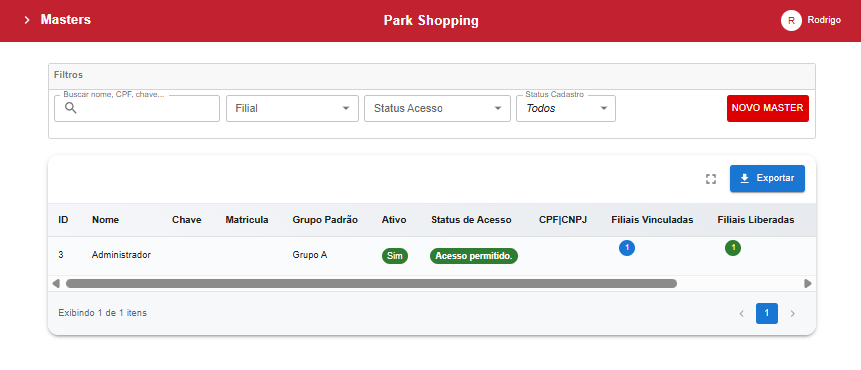Click the Filtros panel header

pos(432,76)
